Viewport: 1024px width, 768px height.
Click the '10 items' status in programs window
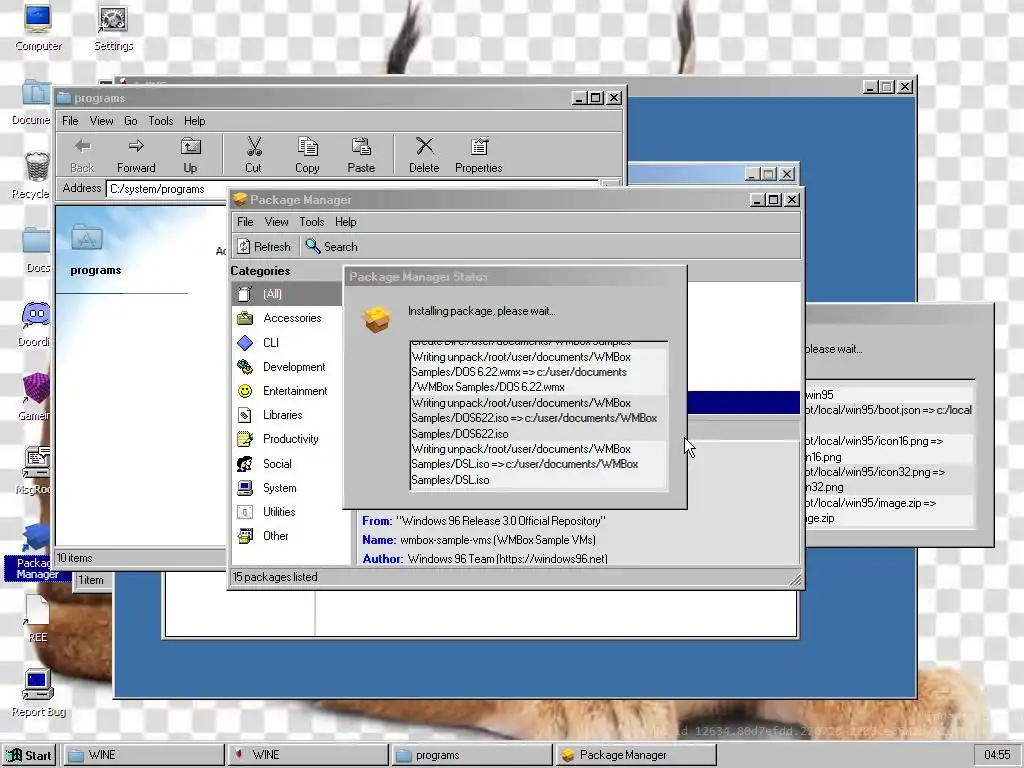[74, 558]
